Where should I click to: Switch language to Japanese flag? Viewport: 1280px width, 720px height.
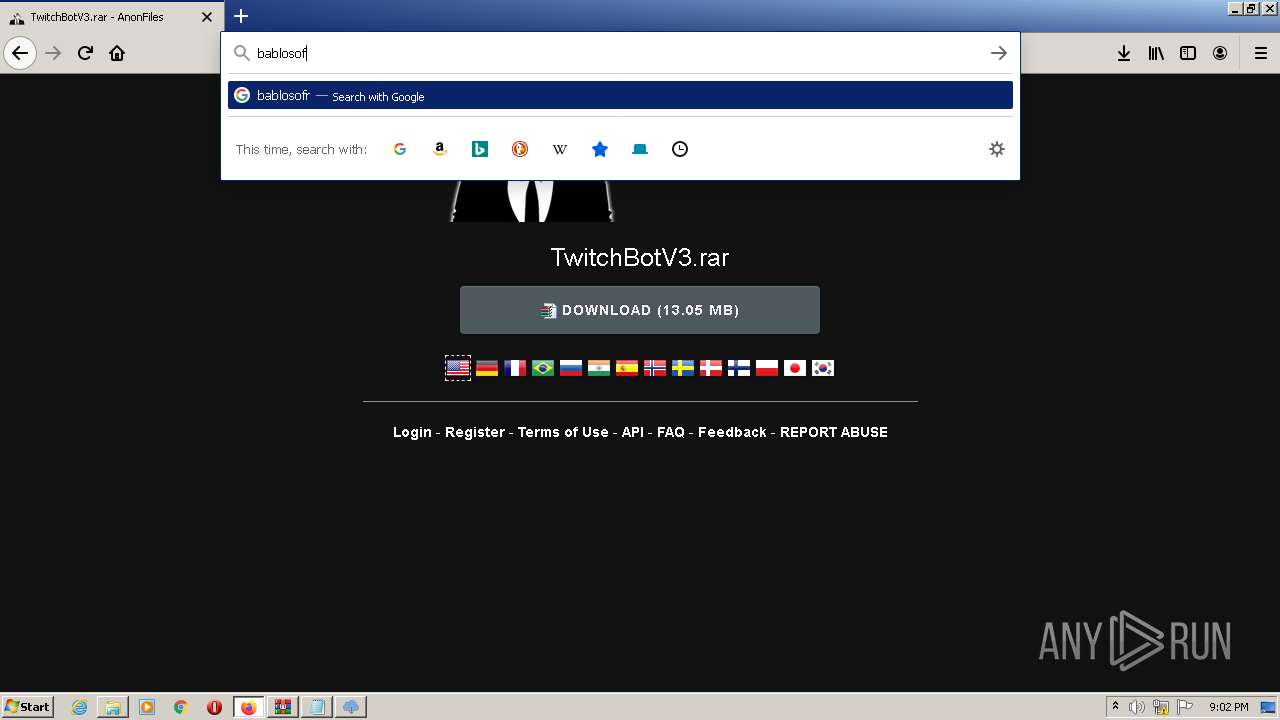(x=795, y=368)
